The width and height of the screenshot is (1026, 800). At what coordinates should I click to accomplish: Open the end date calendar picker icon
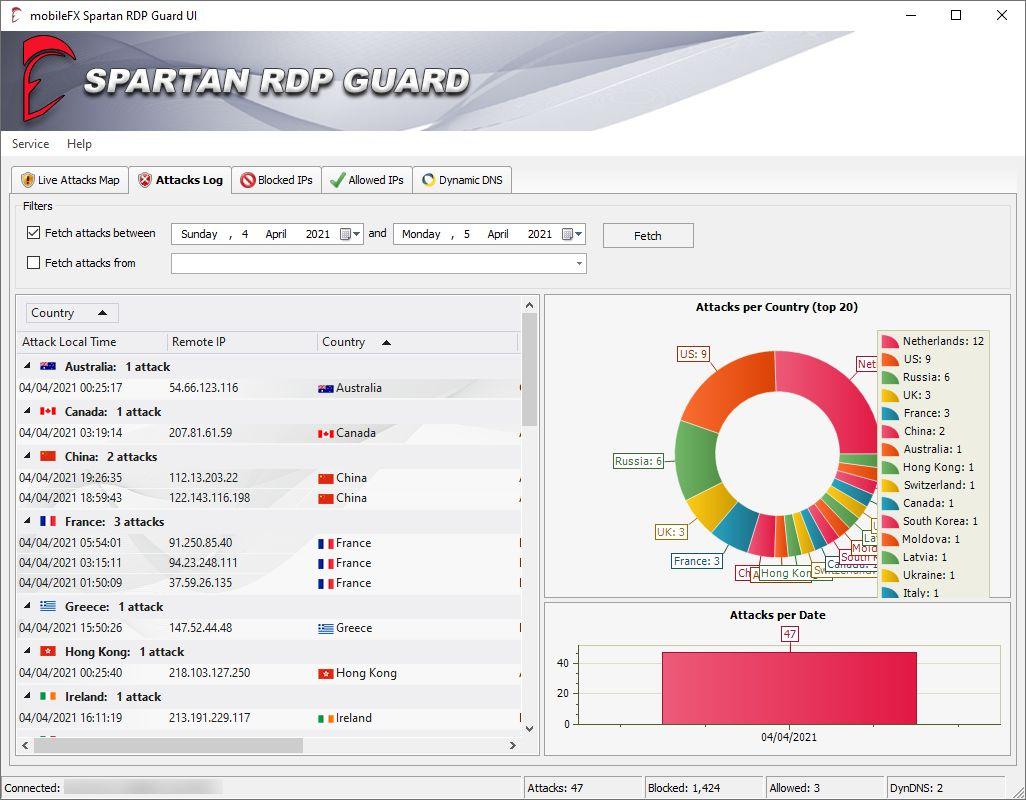click(573, 234)
